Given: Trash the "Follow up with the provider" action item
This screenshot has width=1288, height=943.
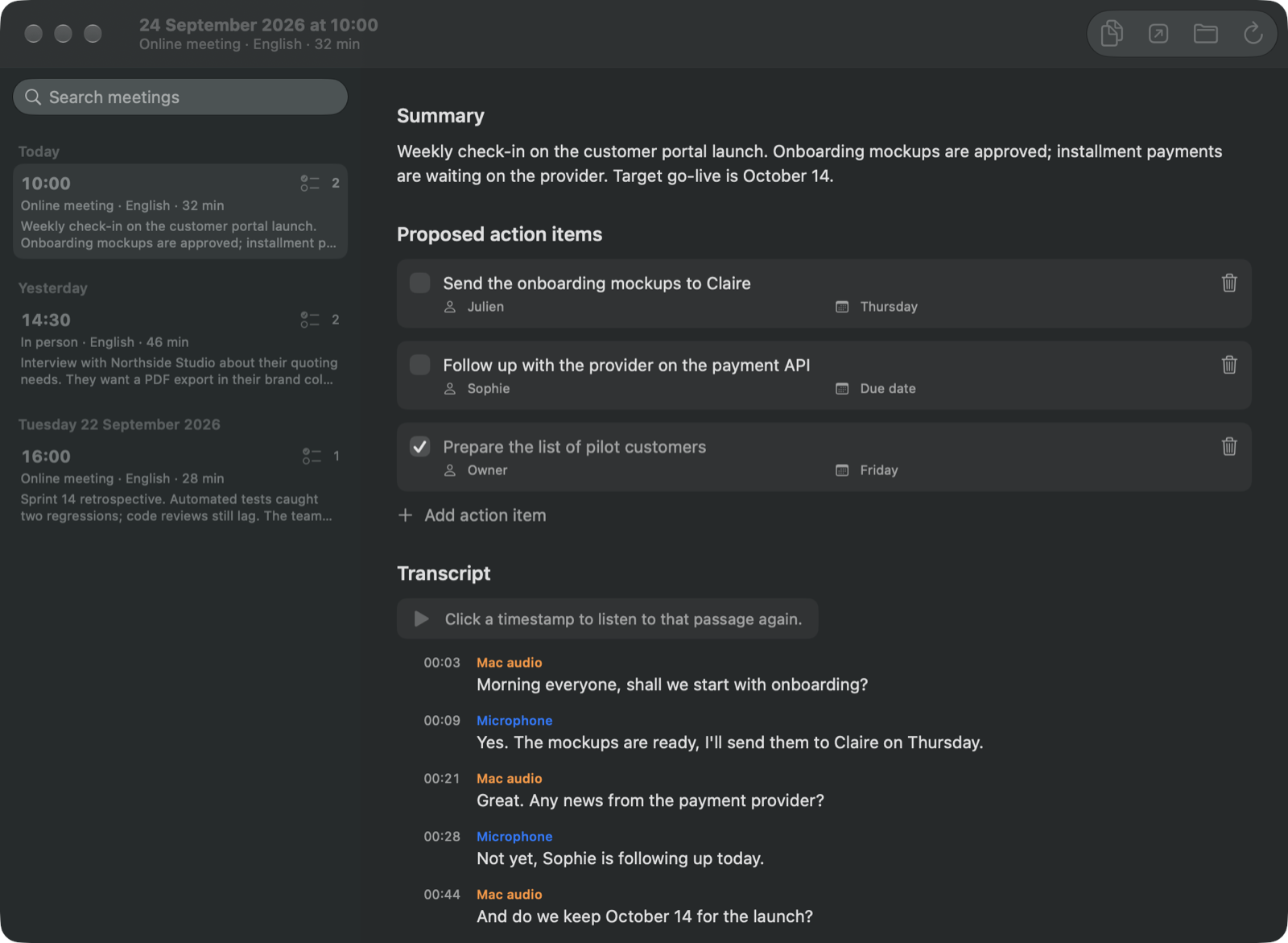Looking at the screenshot, I should [1229, 365].
